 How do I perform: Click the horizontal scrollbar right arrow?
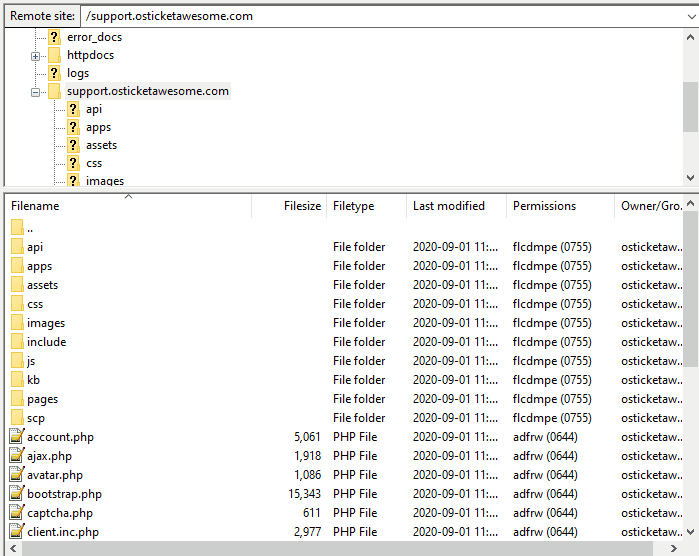[674, 548]
